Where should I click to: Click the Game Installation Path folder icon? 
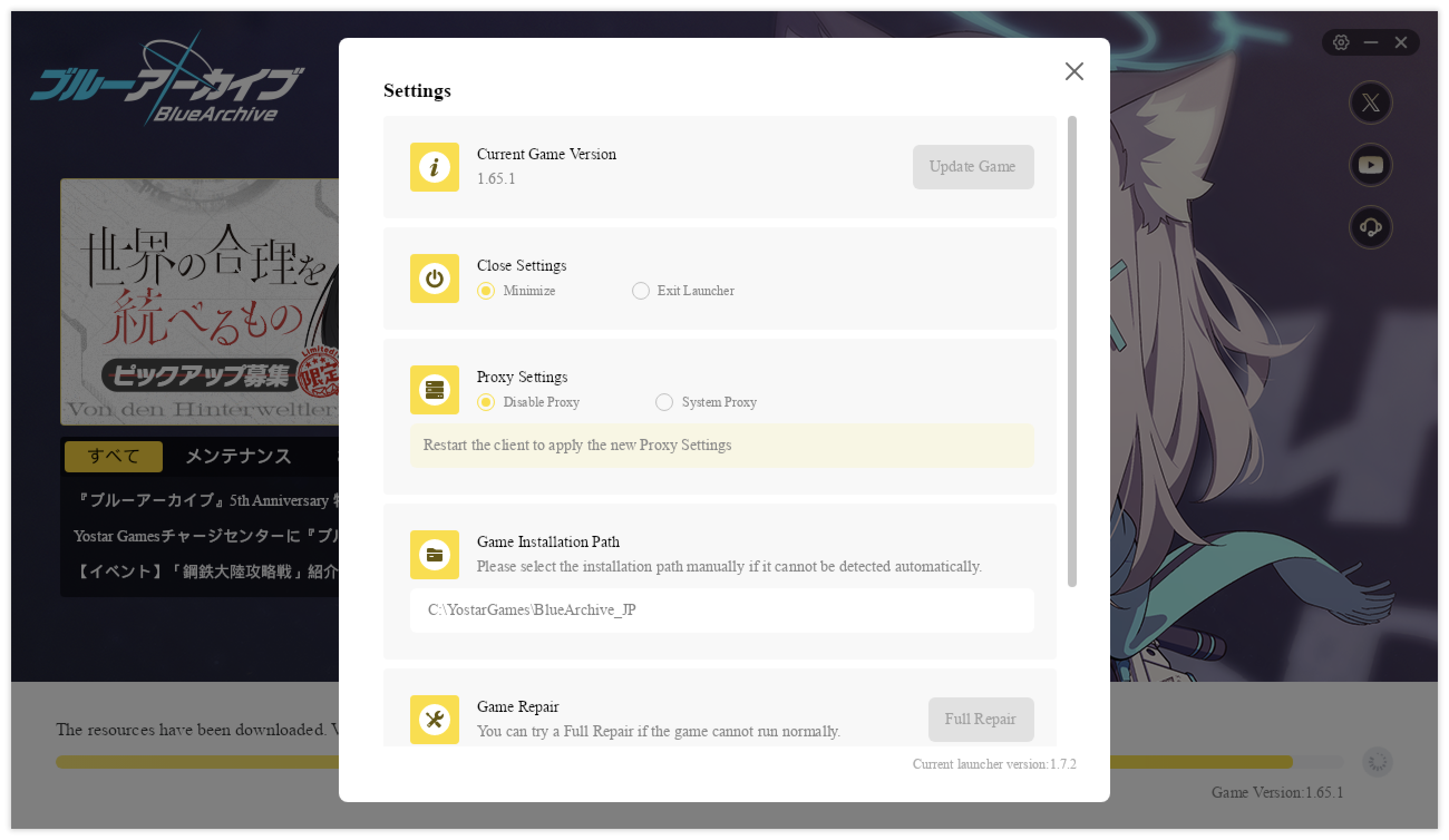click(434, 555)
